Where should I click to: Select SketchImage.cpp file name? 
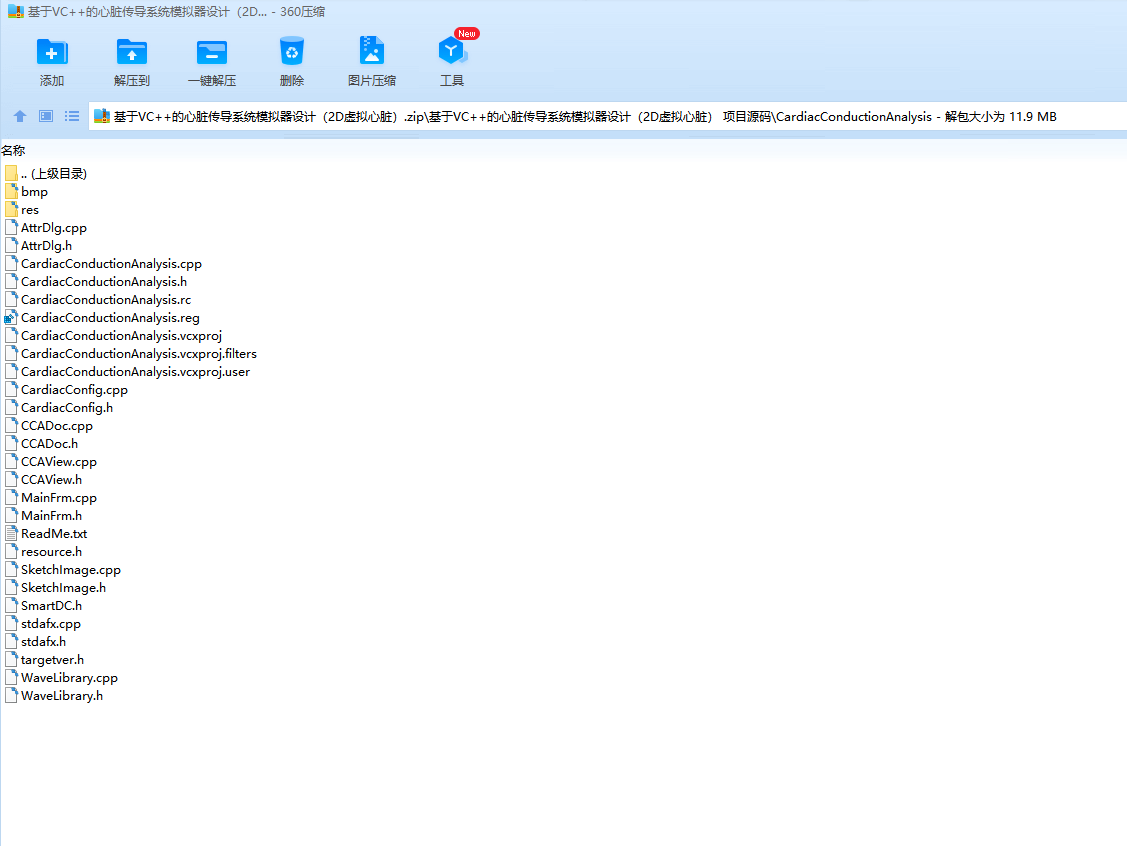[x=70, y=569]
